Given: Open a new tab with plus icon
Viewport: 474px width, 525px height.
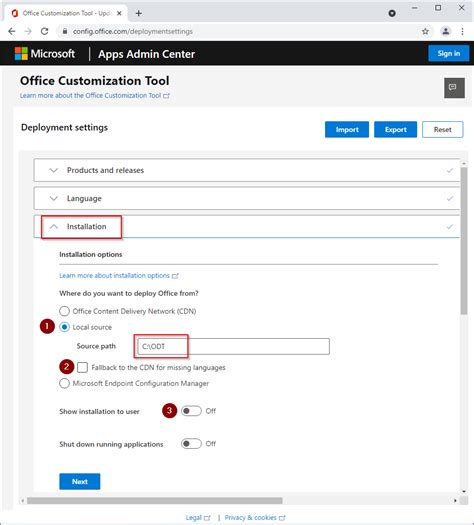Looking at the screenshot, I should click(x=139, y=13).
